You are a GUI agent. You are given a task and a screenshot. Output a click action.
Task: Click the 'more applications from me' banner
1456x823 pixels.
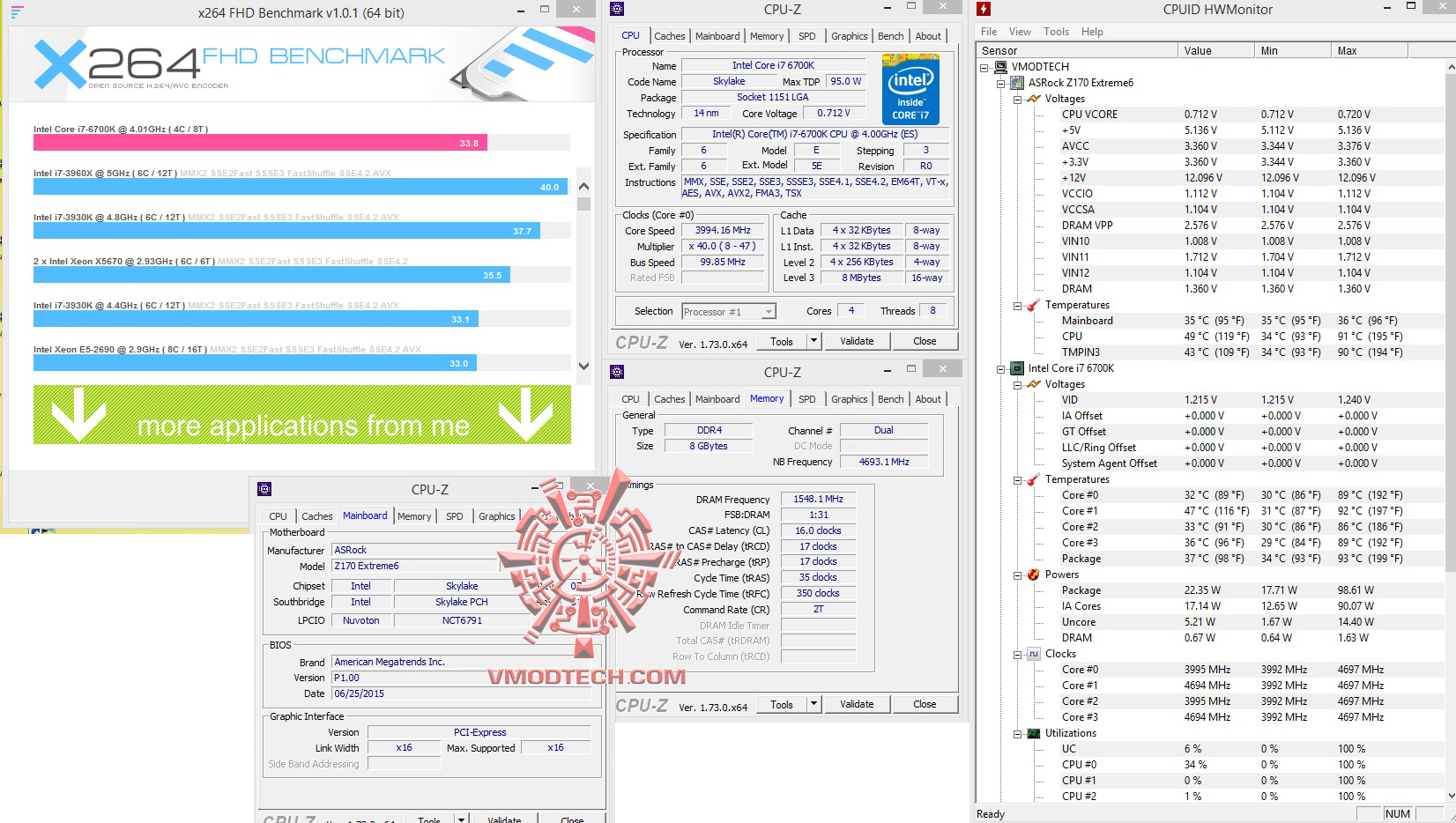click(x=302, y=414)
